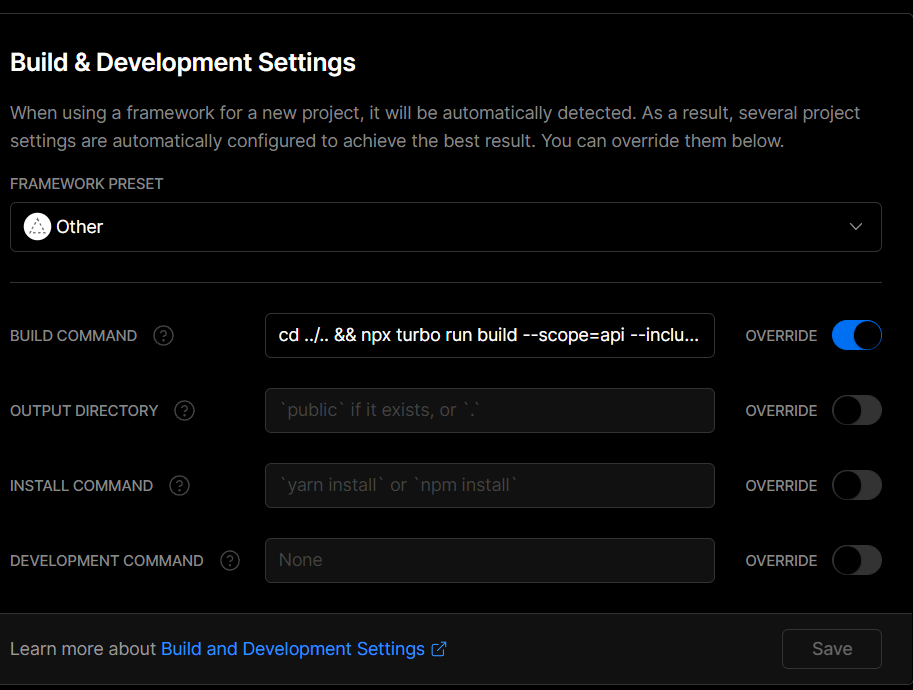The image size is (913, 690).
Task: Click the Development Command input field
Action: tap(490, 560)
